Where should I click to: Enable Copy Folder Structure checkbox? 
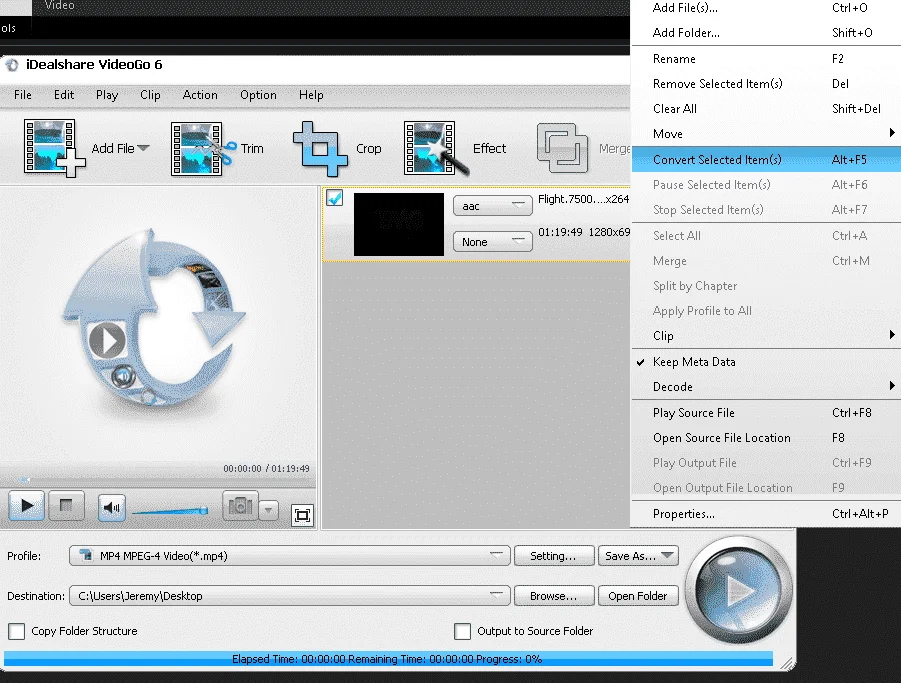click(17, 631)
